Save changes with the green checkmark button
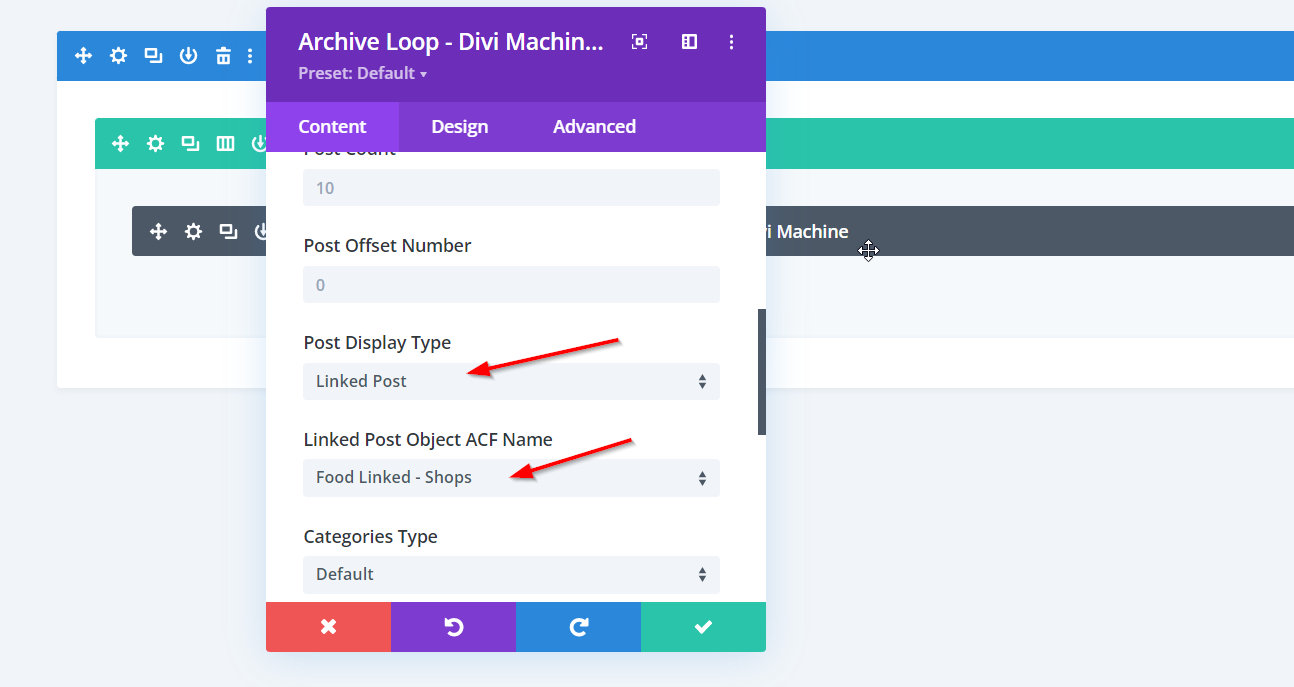Viewport: 1294px width, 687px height. [703, 627]
